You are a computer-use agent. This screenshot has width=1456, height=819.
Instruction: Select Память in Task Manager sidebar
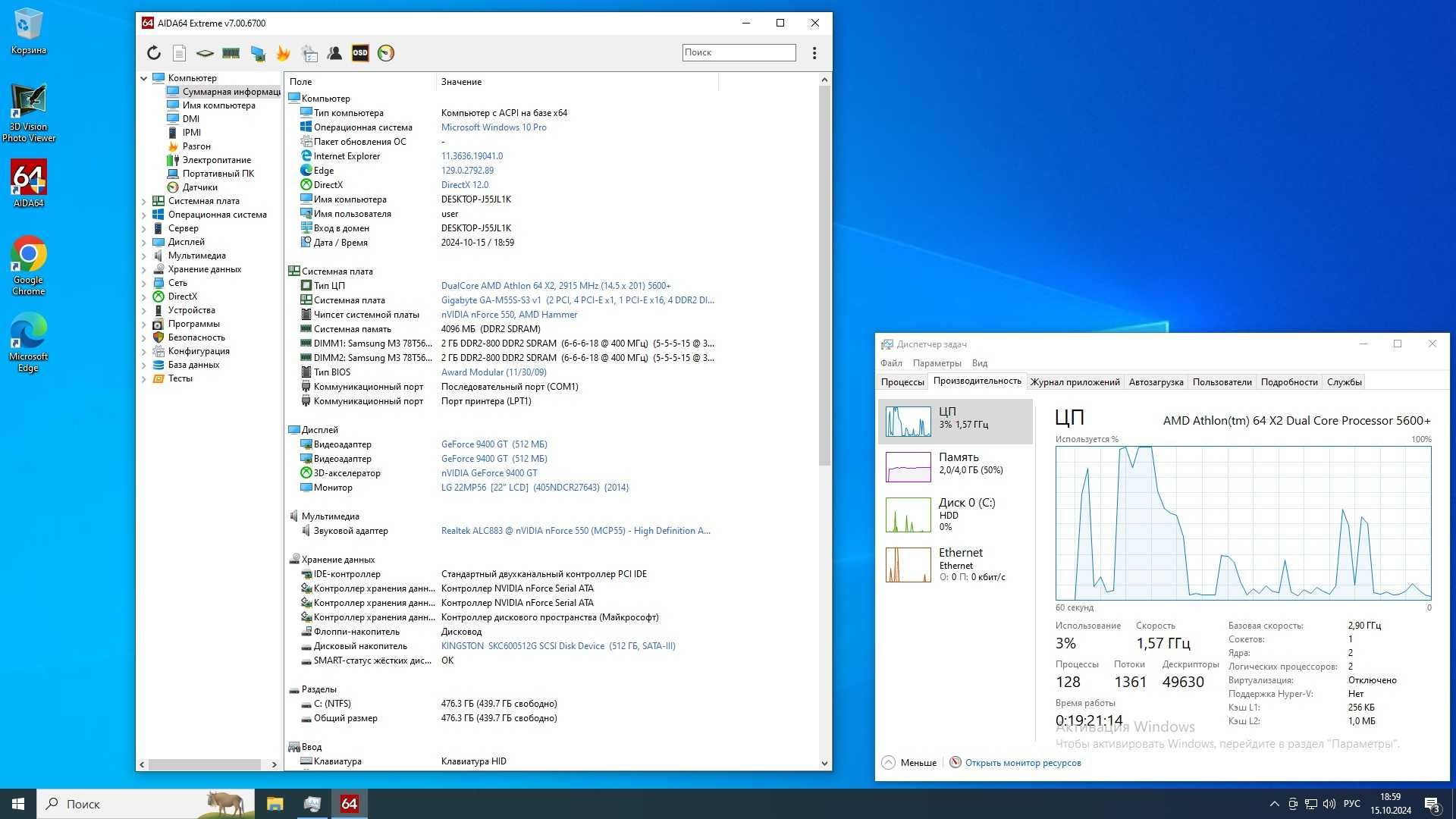[x=955, y=466]
